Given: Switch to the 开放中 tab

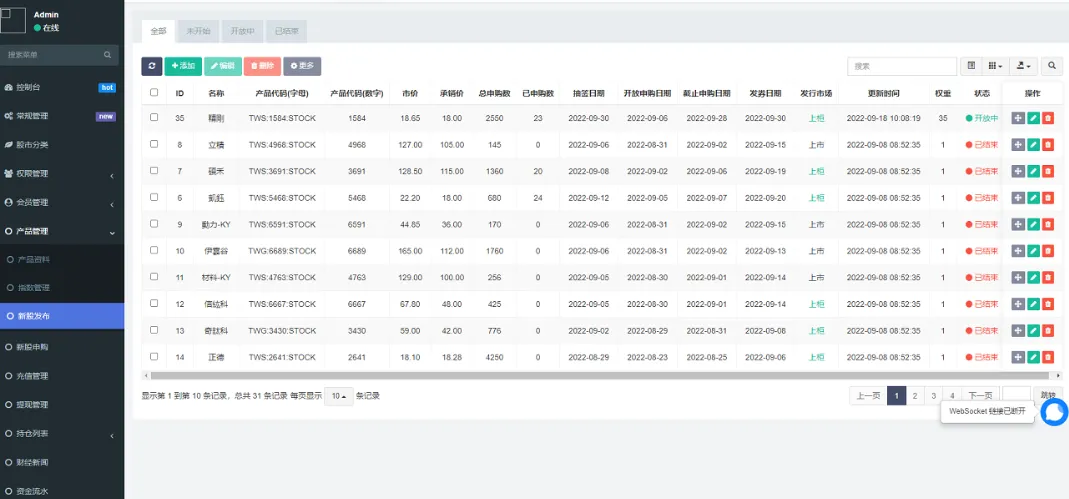Looking at the screenshot, I should click(x=241, y=32).
